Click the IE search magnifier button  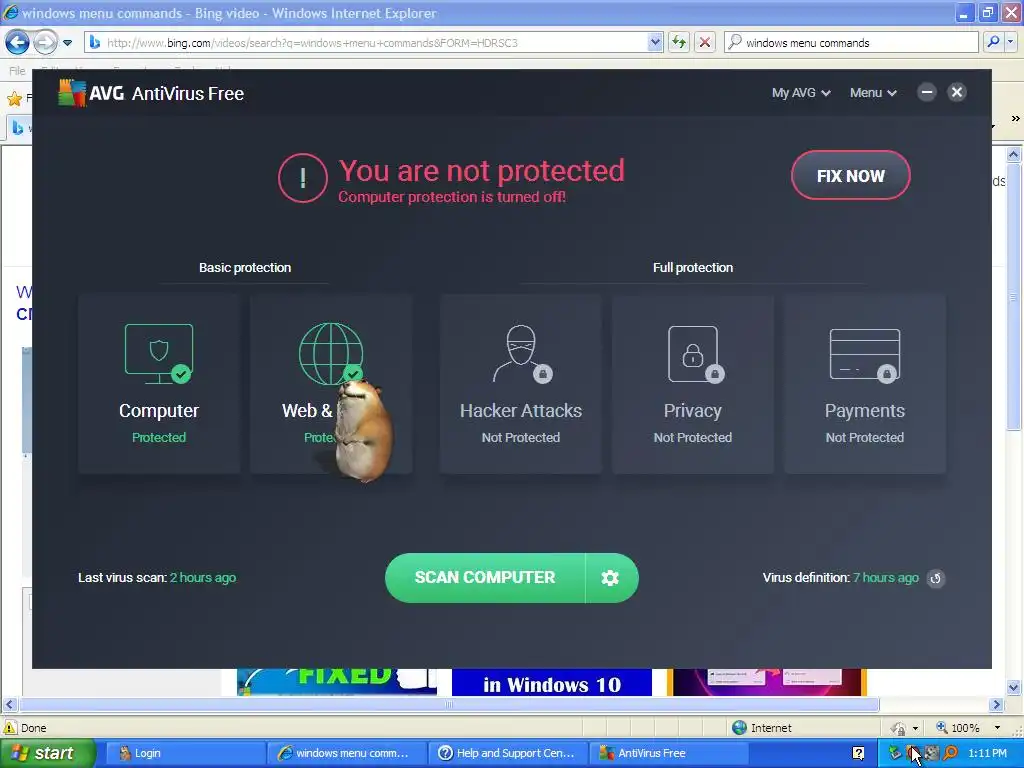point(993,42)
